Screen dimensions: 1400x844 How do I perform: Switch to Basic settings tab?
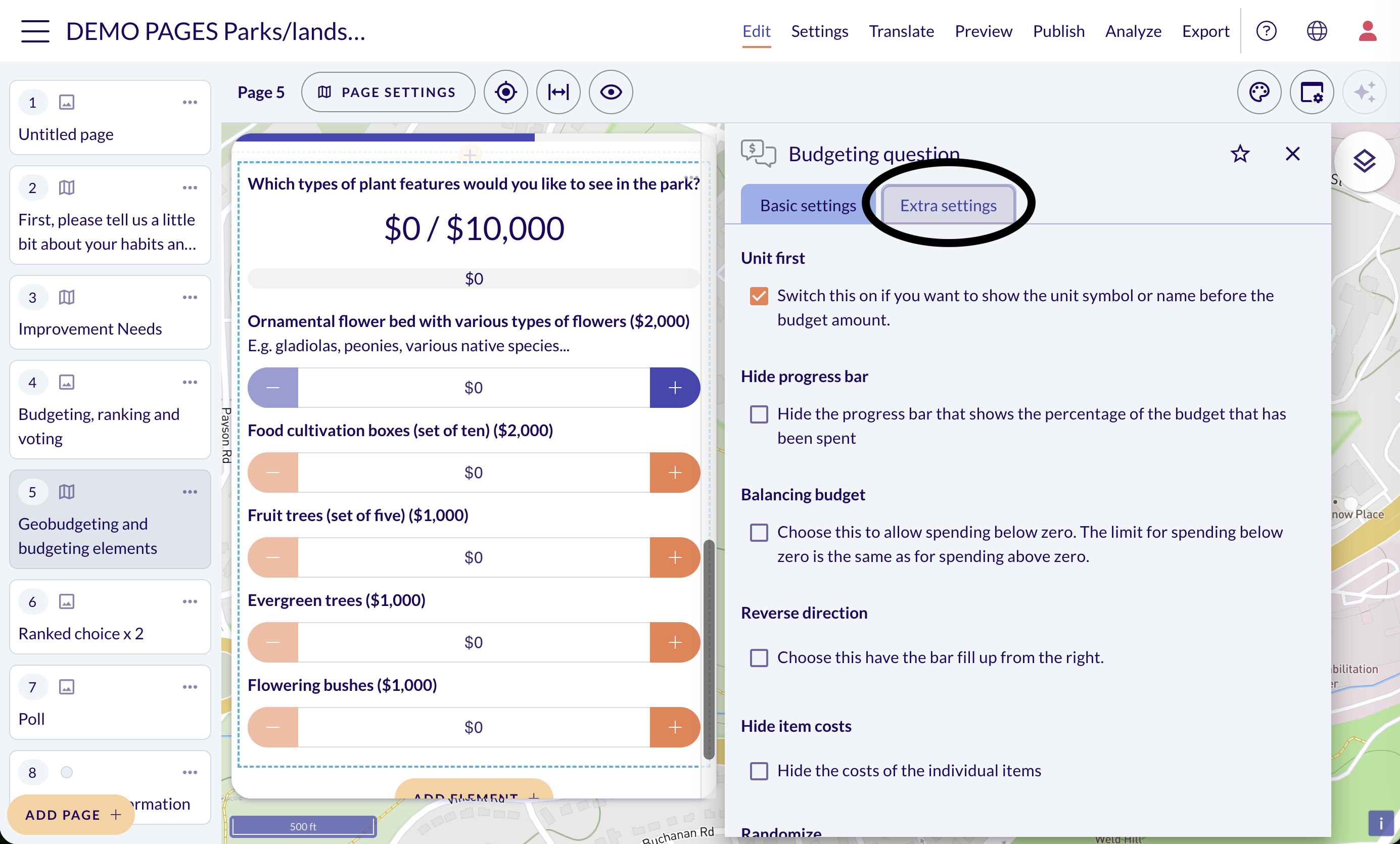coord(807,205)
